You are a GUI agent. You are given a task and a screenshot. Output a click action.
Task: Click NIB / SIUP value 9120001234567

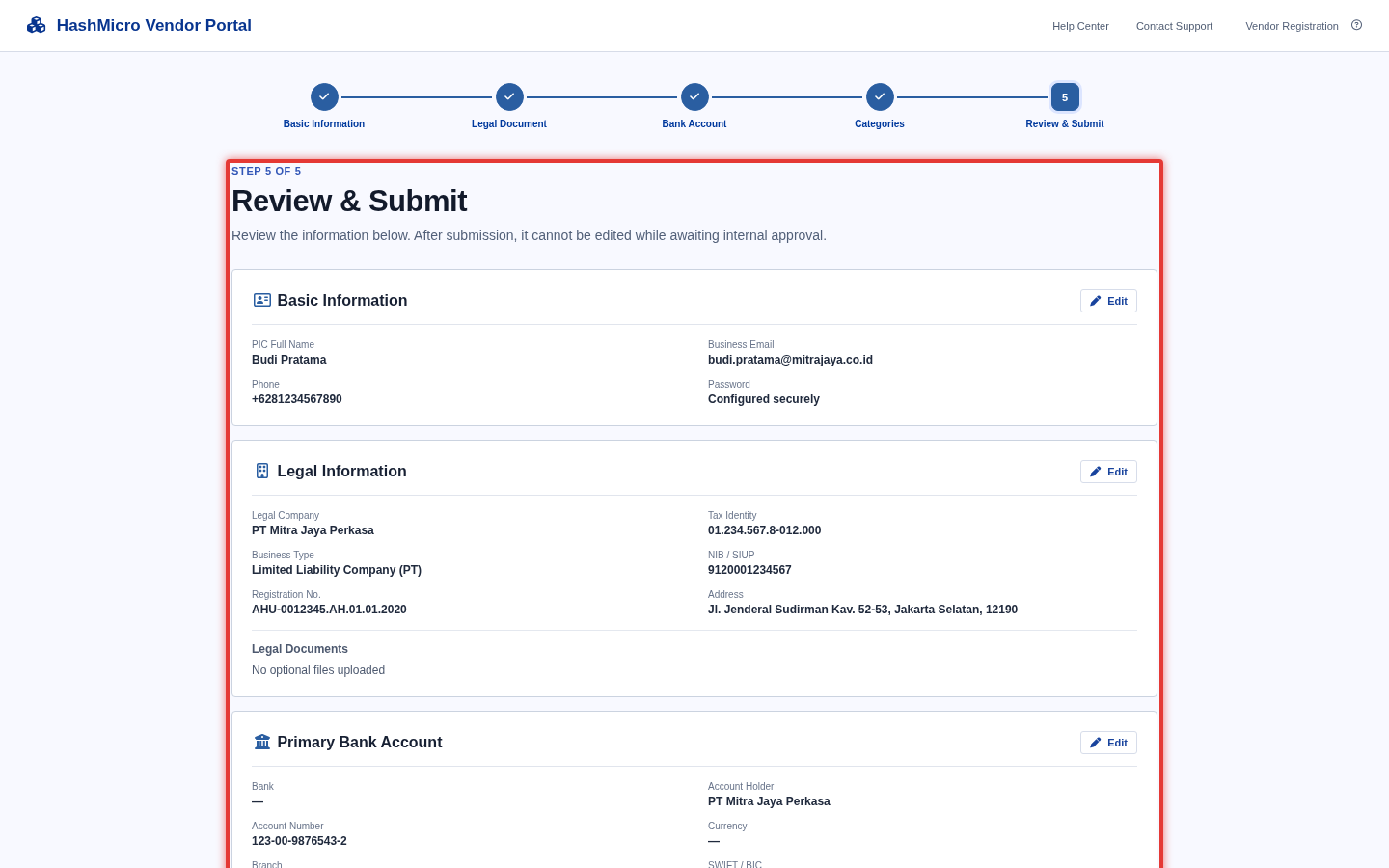coord(749,570)
